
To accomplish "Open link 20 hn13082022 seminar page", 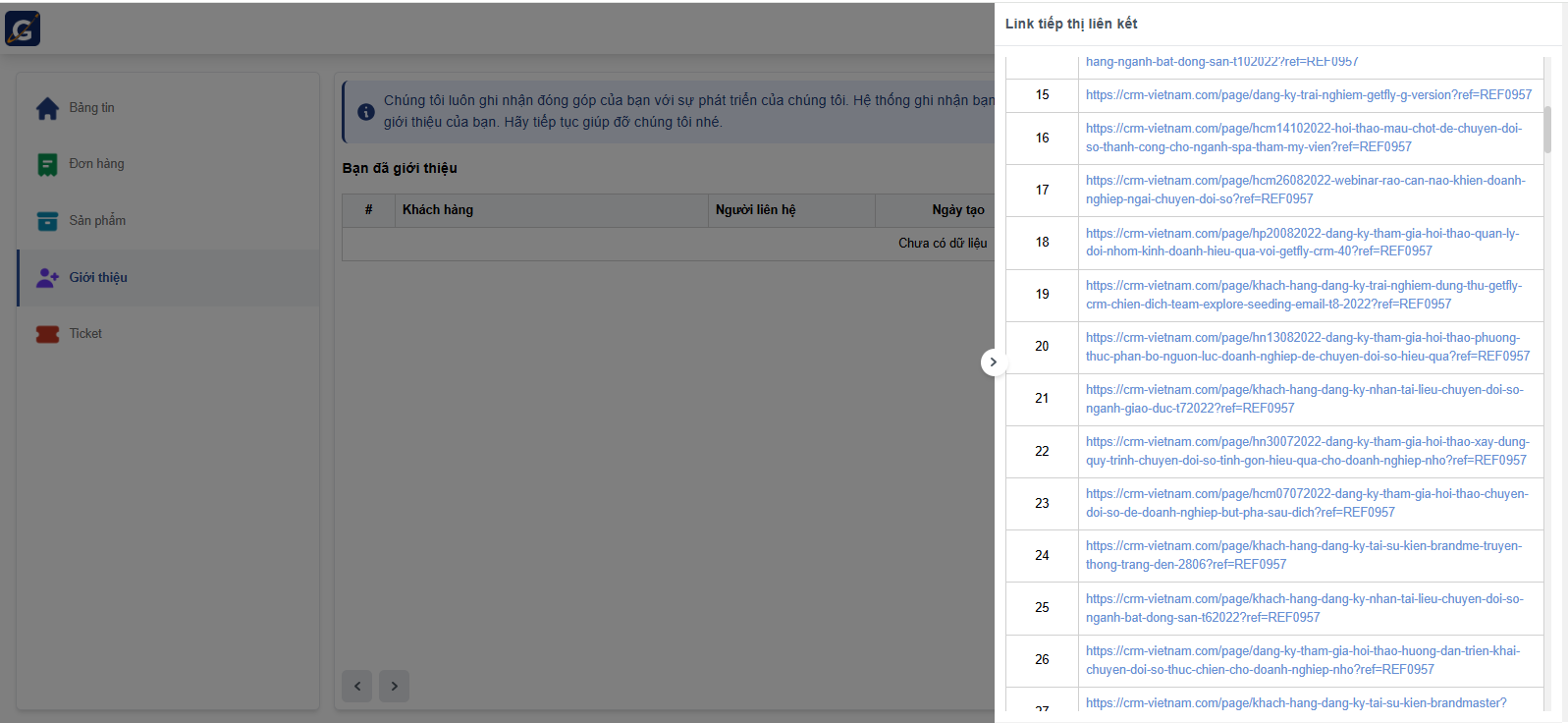I will (1307, 347).
